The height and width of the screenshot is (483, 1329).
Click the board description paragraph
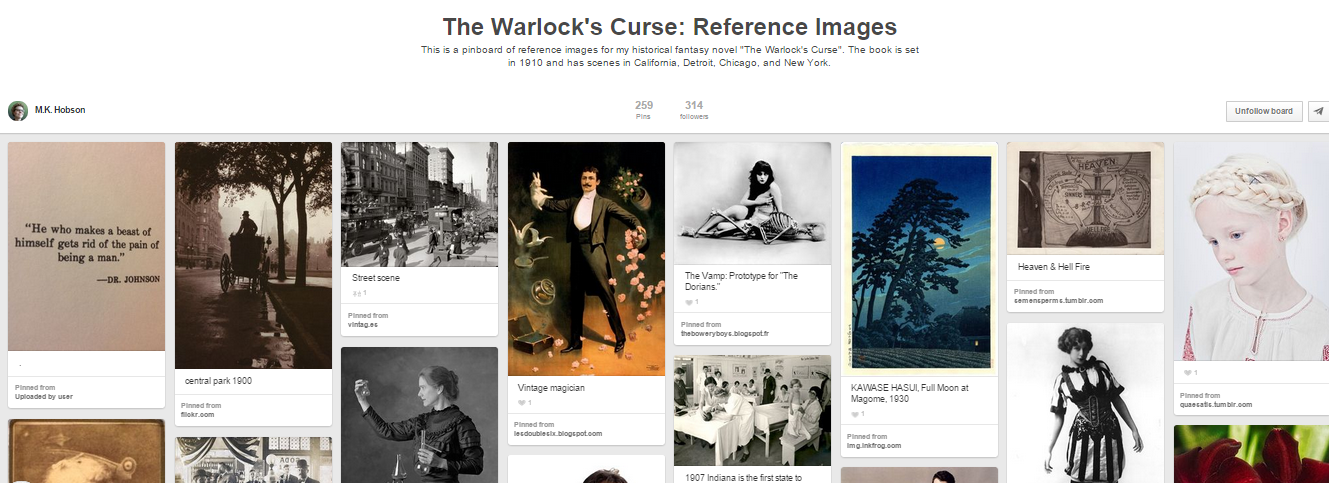pos(670,56)
